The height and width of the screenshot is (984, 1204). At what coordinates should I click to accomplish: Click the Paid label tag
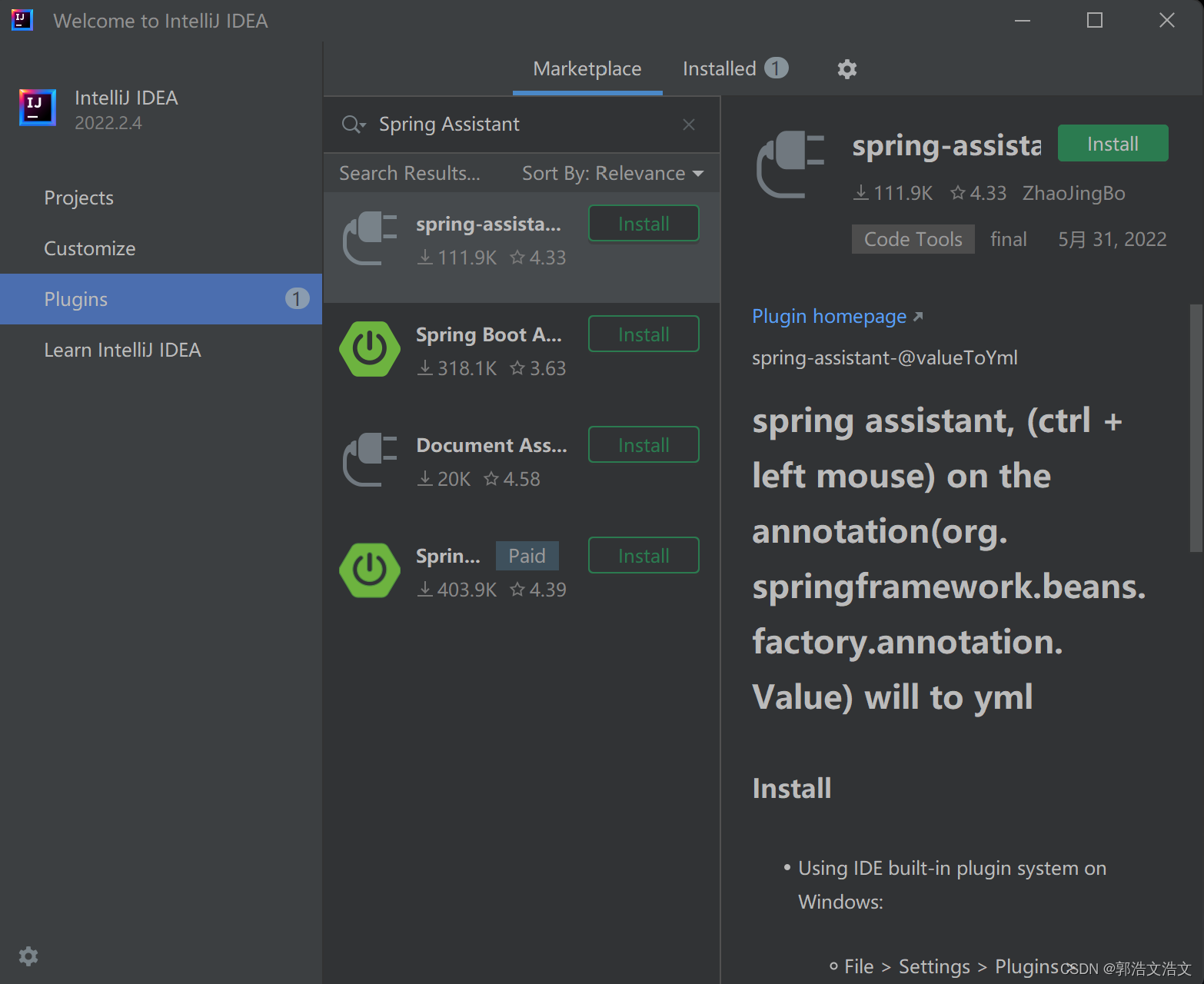527,556
